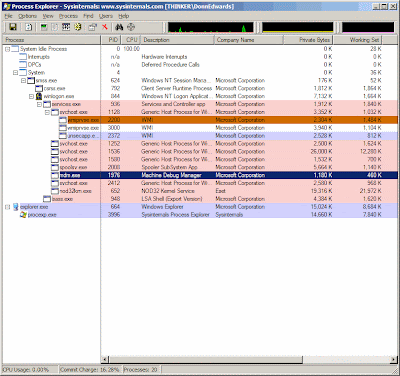
Task: Open the Options menu
Action: click(27, 16)
